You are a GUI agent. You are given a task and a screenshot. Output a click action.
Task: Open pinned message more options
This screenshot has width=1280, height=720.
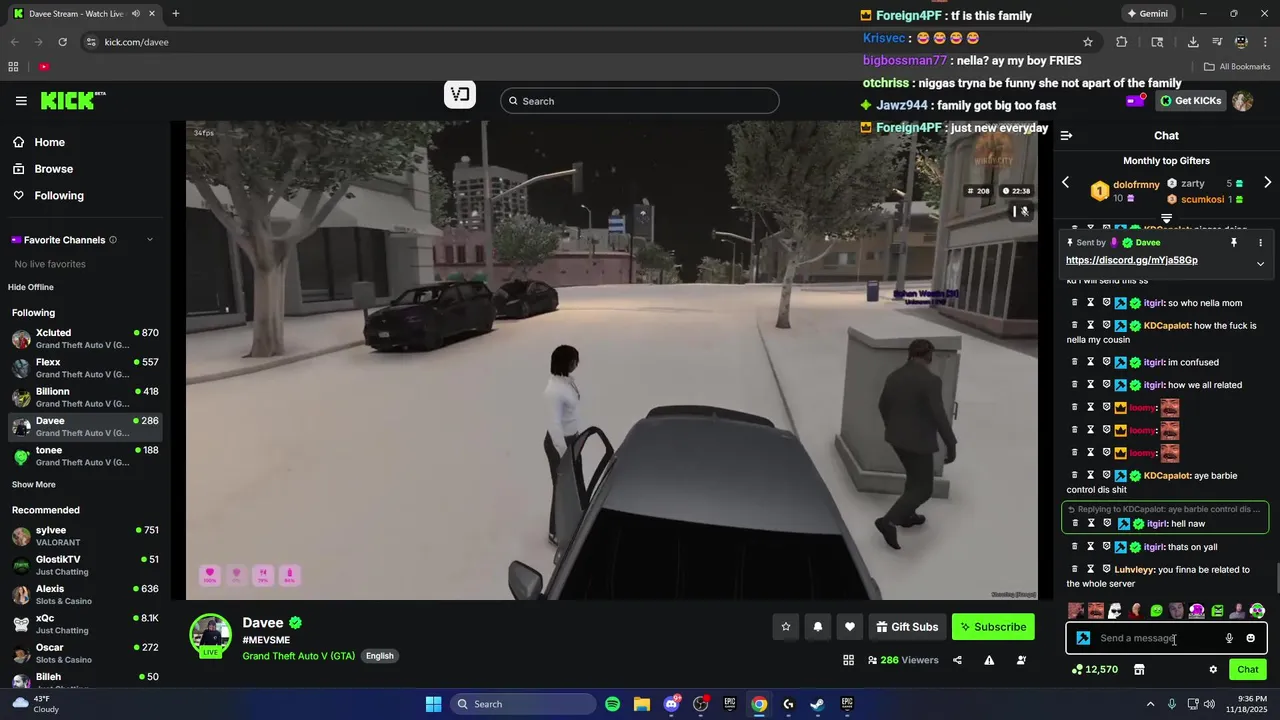tap(1260, 243)
